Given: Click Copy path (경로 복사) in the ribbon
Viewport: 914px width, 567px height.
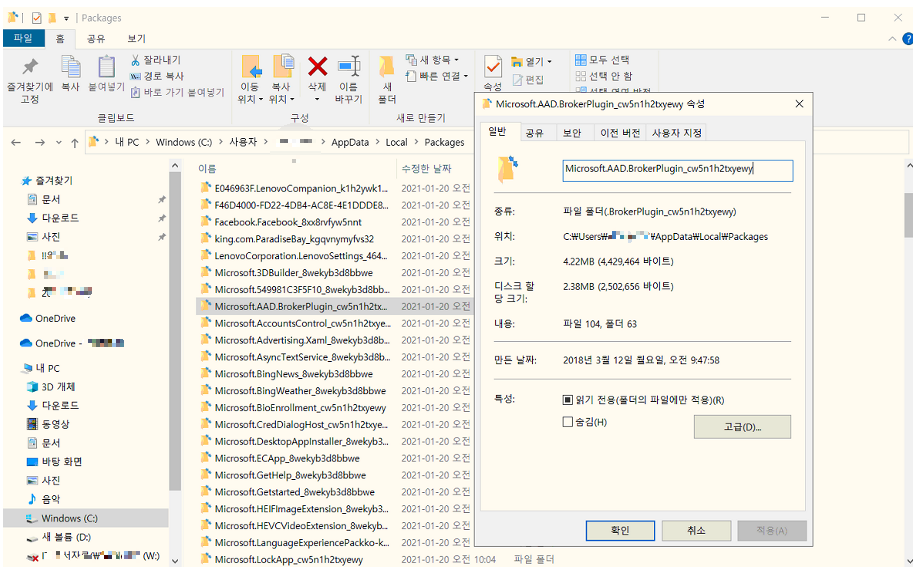Looking at the screenshot, I should pyautogui.click(x=157, y=76).
